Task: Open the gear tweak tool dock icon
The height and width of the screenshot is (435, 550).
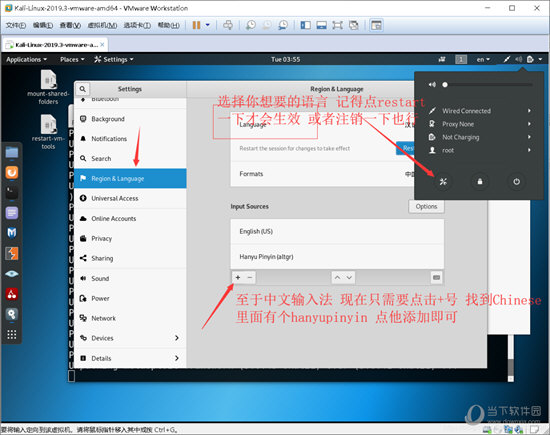Action: point(12,314)
